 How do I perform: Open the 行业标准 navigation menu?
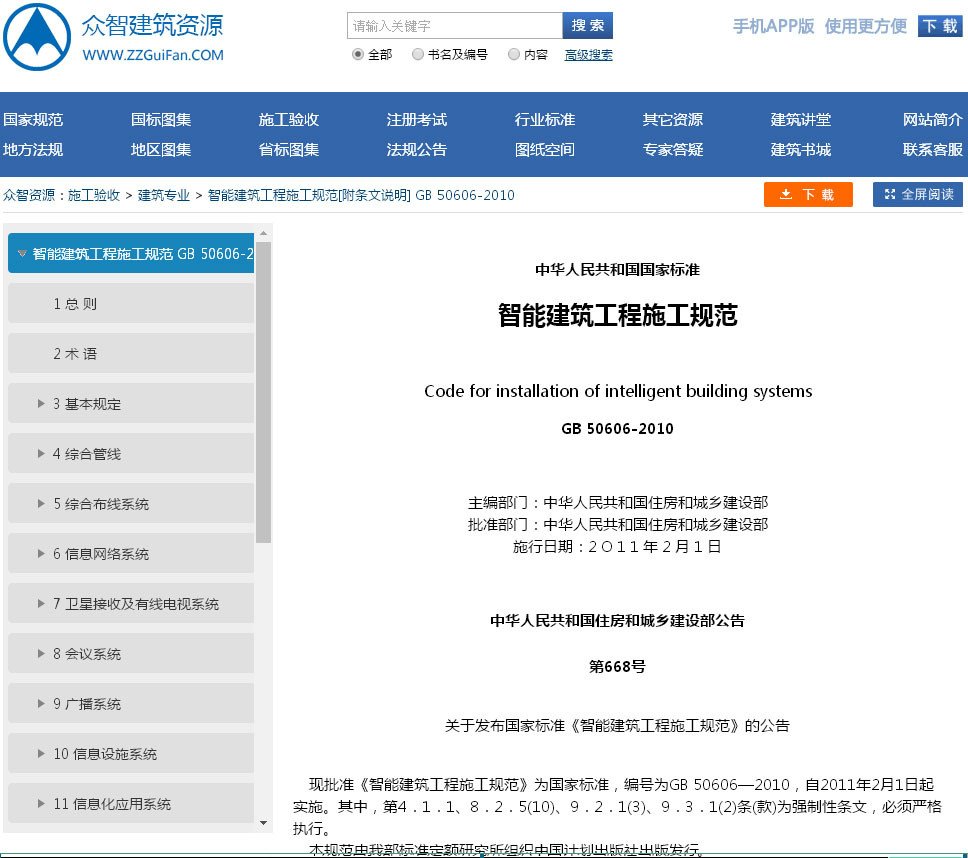tap(545, 119)
